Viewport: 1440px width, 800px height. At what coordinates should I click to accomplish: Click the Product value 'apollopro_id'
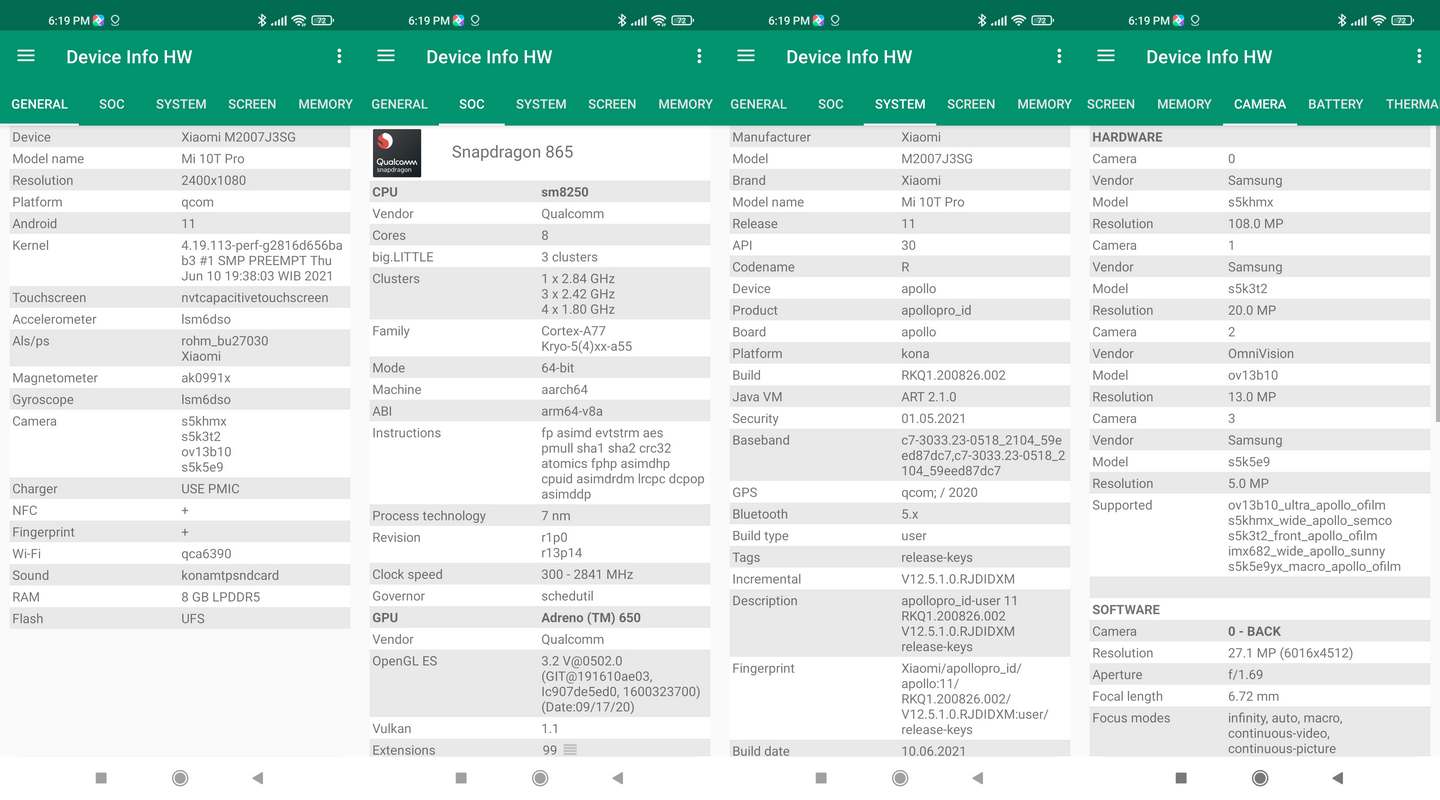pos(936,310)
